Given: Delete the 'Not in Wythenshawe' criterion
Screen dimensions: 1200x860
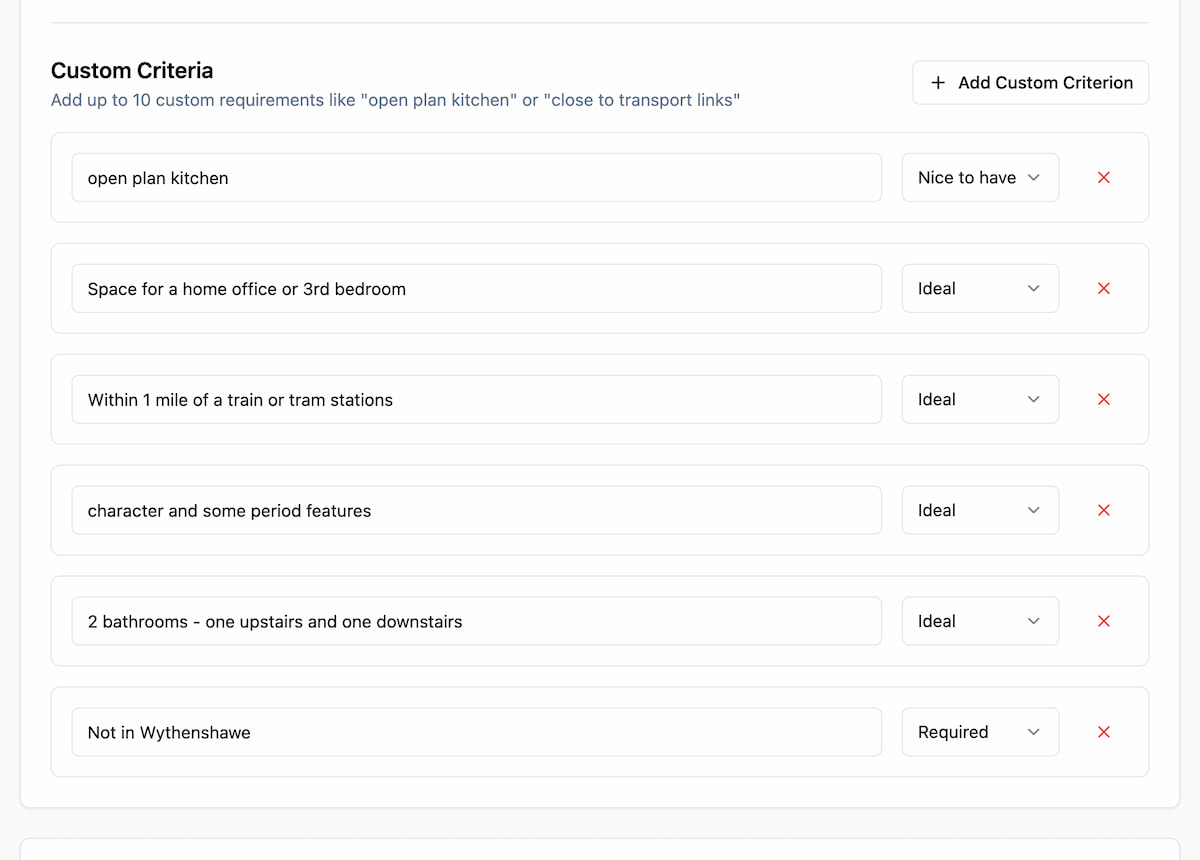Looking at the screenshot, I should 1104,733.
